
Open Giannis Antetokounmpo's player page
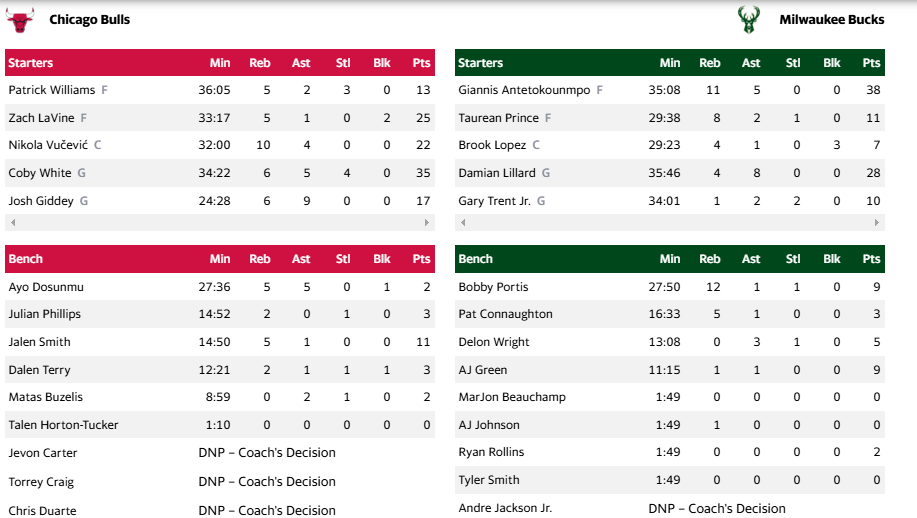point(524,90)
